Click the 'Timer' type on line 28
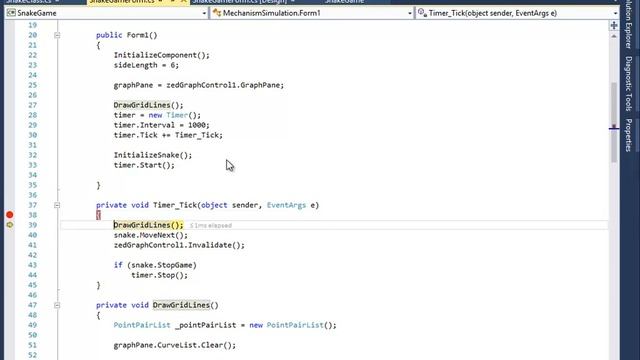Image resolution: width=640 pixels, height=360 pixels. (x=177, y=115)
